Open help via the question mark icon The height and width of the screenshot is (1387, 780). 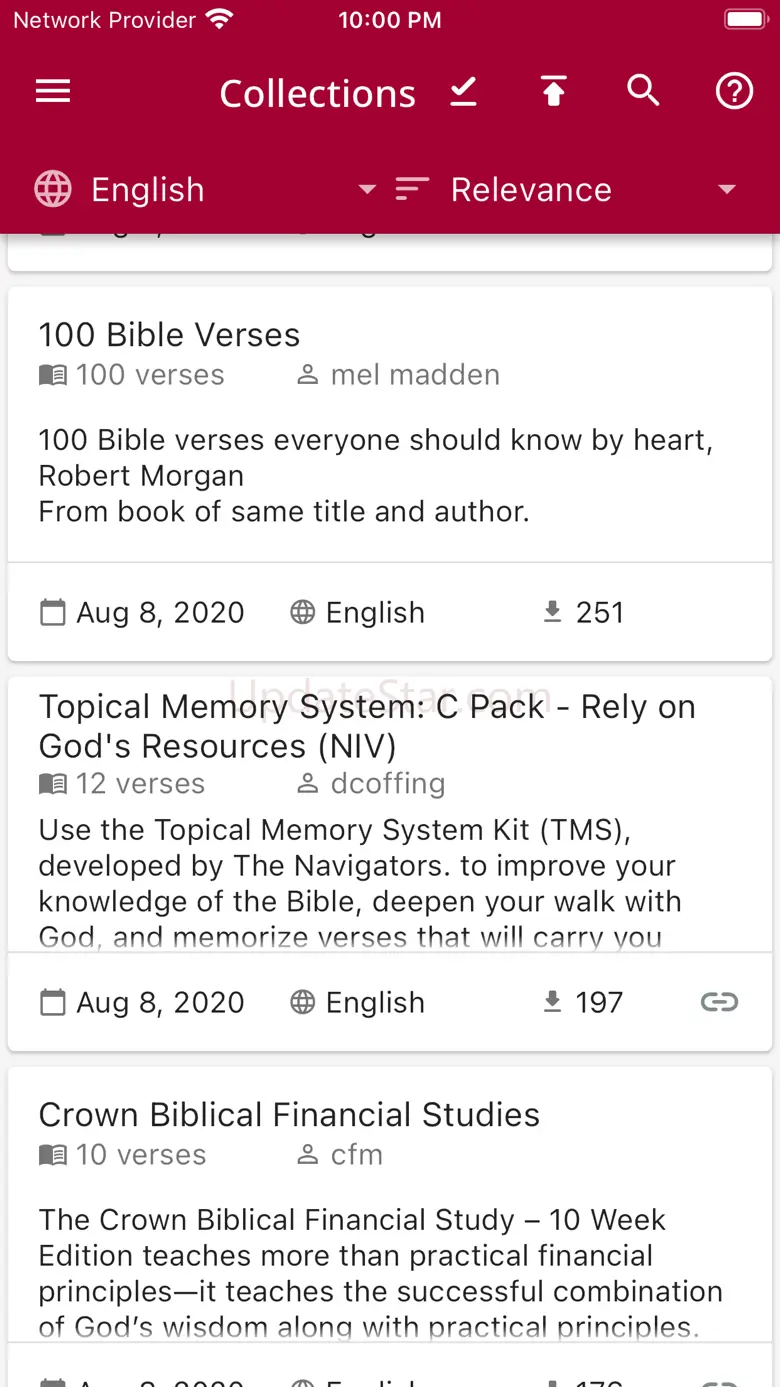(734, 92)
